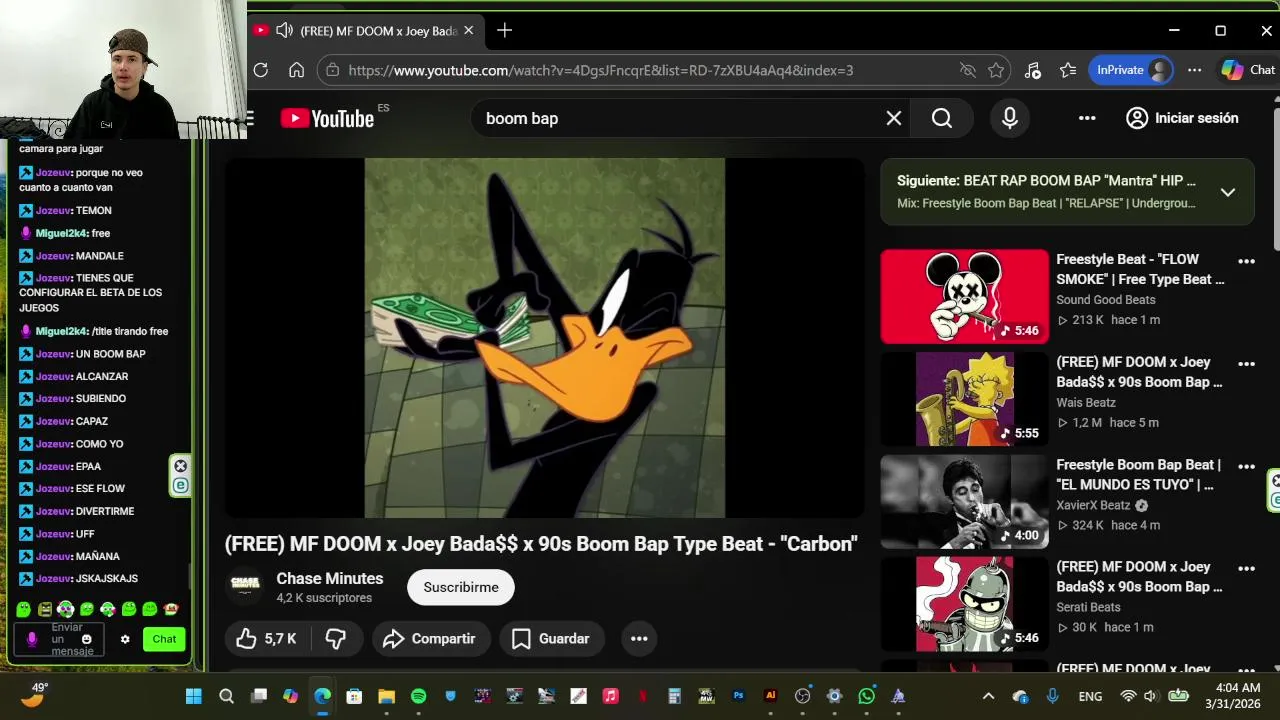1280x720 pixels.
Task: Expand the Siguiente mix playlist panel
Action: tap(1228, 192)
